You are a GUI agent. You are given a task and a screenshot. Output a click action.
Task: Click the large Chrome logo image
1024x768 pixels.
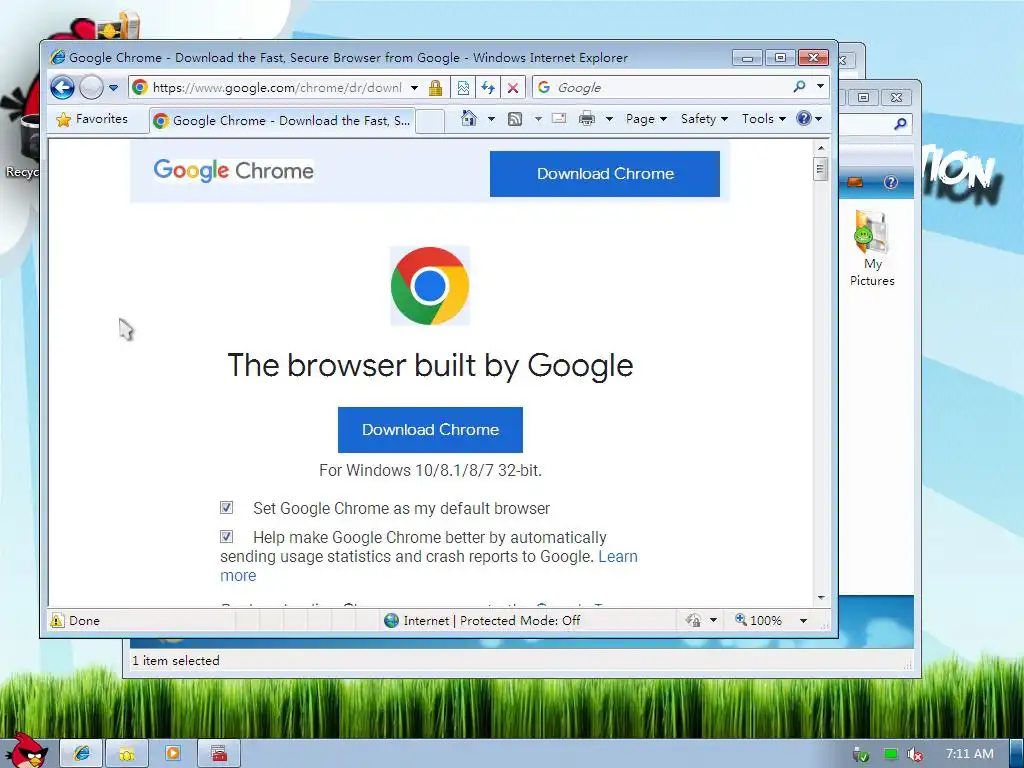[430, 286]
